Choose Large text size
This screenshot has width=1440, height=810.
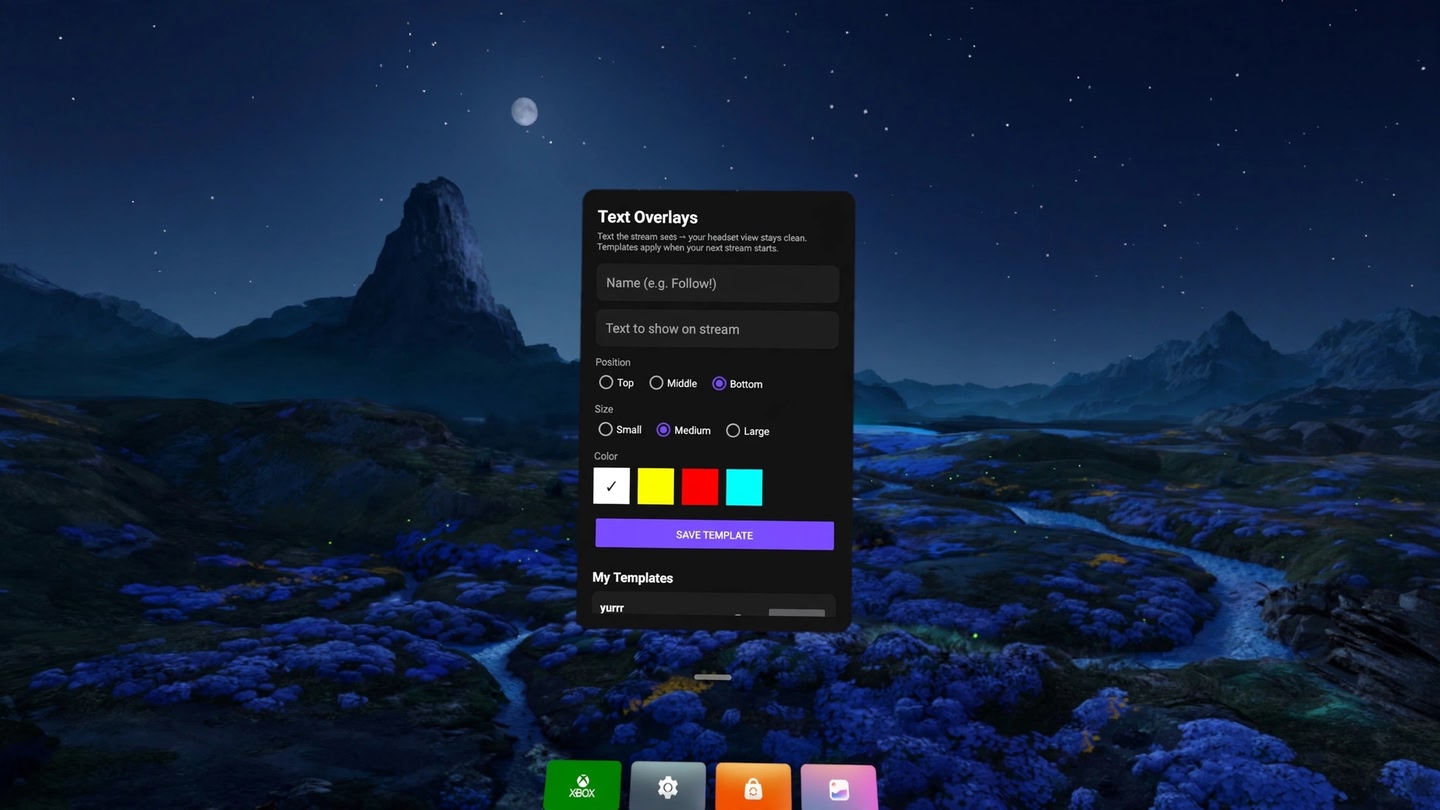pyautogui.click(x=733, y=430)
